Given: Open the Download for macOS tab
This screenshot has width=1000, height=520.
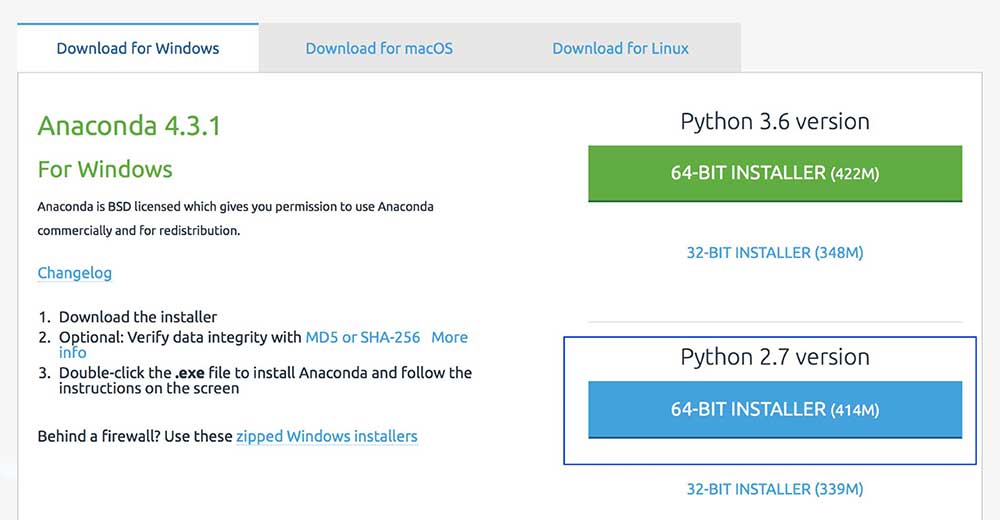Looking at the screenshot, I should (379, 48).
